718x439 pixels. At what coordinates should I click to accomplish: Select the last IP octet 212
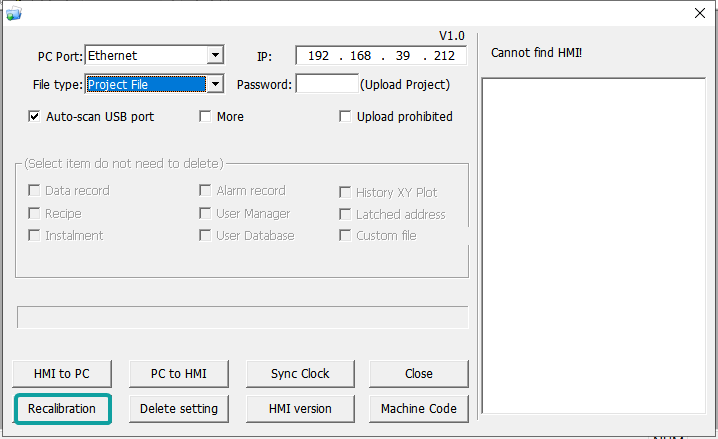pyautogui.click(x=444, y=56)
